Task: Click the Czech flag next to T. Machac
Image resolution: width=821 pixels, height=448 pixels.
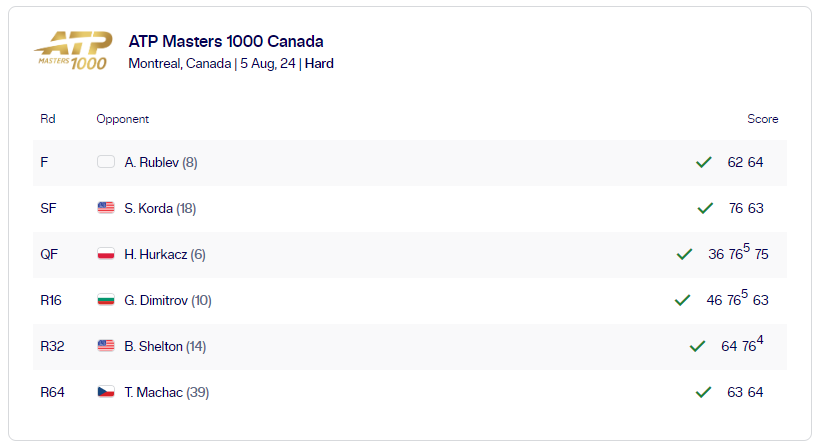Action: coord(106,392)
